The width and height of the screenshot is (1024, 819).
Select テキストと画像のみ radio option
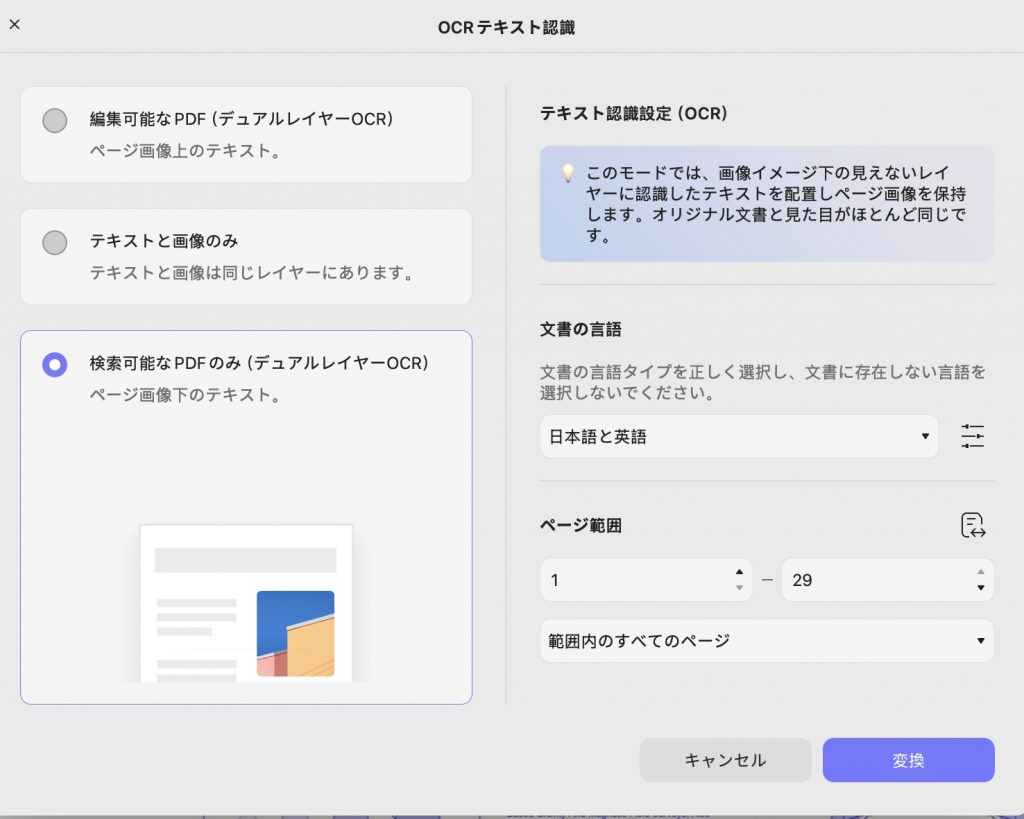[x=55, y=243]
